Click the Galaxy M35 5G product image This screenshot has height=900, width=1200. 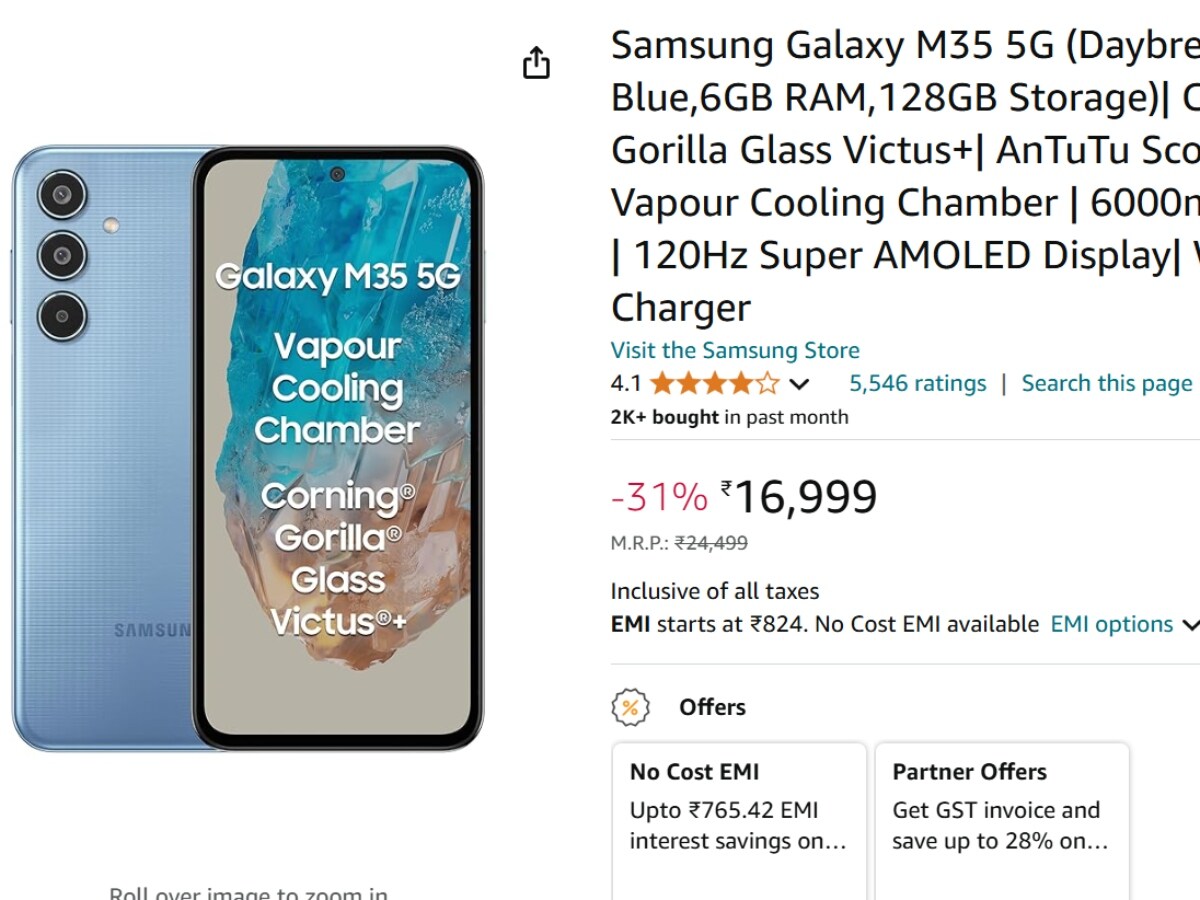coord(247,448)
